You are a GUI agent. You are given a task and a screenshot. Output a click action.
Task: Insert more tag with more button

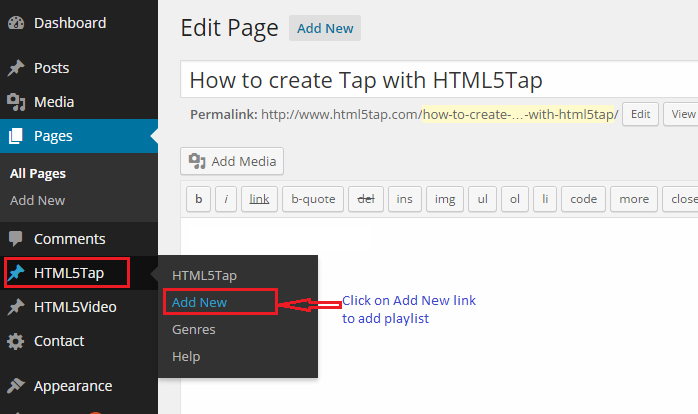point(634,199)
